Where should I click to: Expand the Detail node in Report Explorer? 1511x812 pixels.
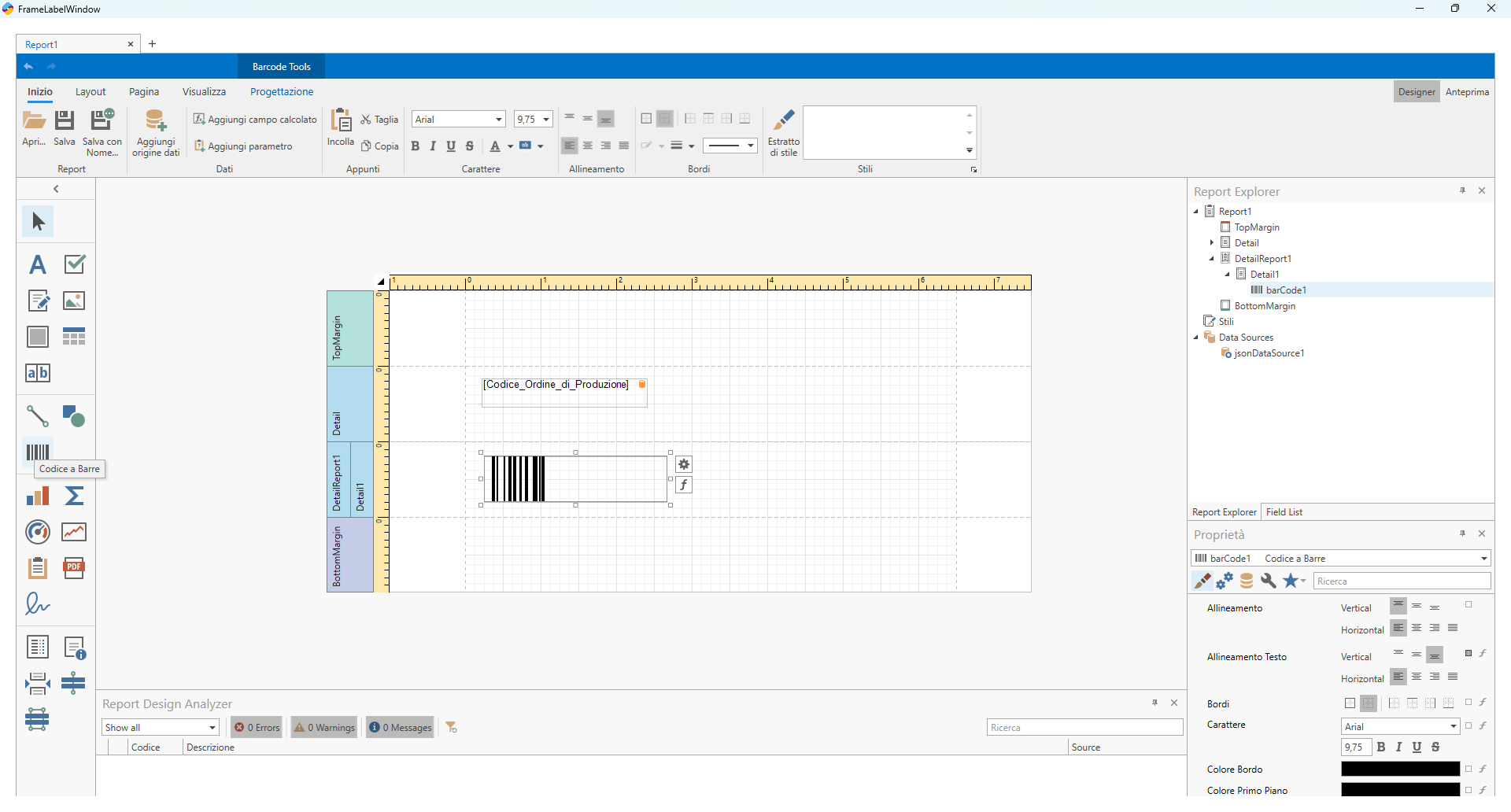[1212, 243]
